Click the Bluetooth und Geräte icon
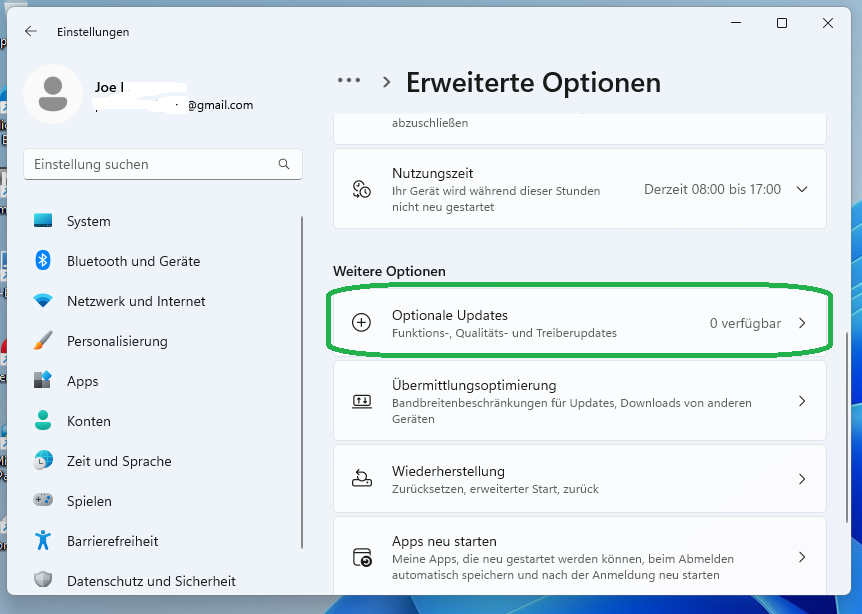862x614 pixels. 43,261
